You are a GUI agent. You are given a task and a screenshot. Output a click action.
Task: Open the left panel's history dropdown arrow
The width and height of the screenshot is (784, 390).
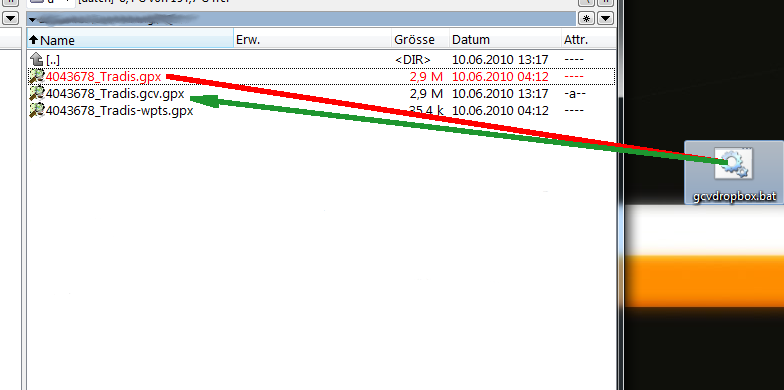10,19
